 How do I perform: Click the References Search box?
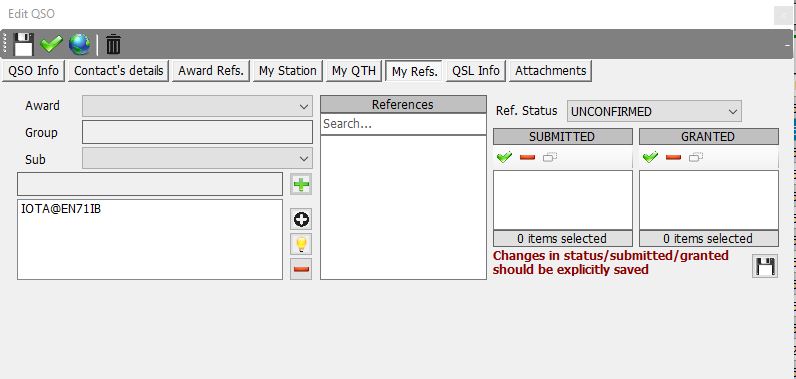(x=403, y=124)
